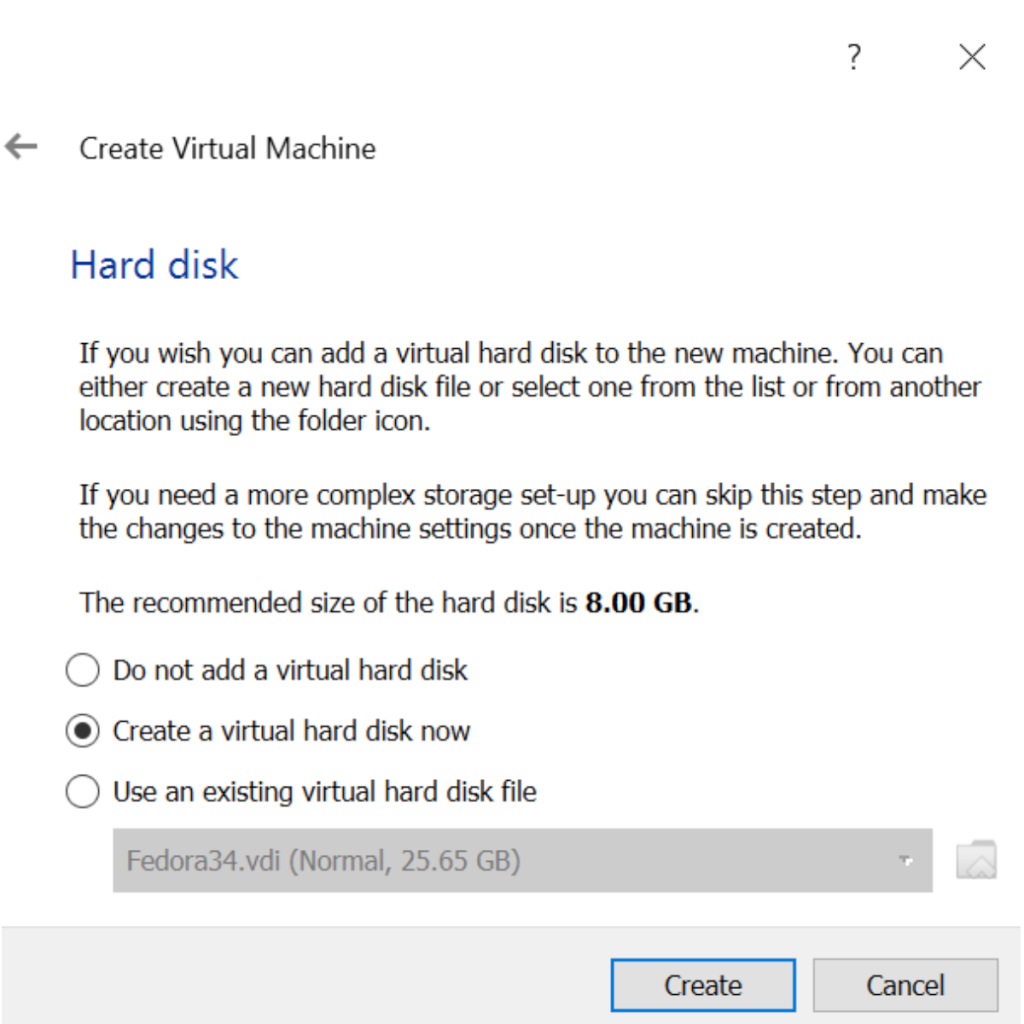Click the label text 'Do not add a virtual hard disk'
The width and height of the screenshot is (1024, 1024).
pos(290,670)
